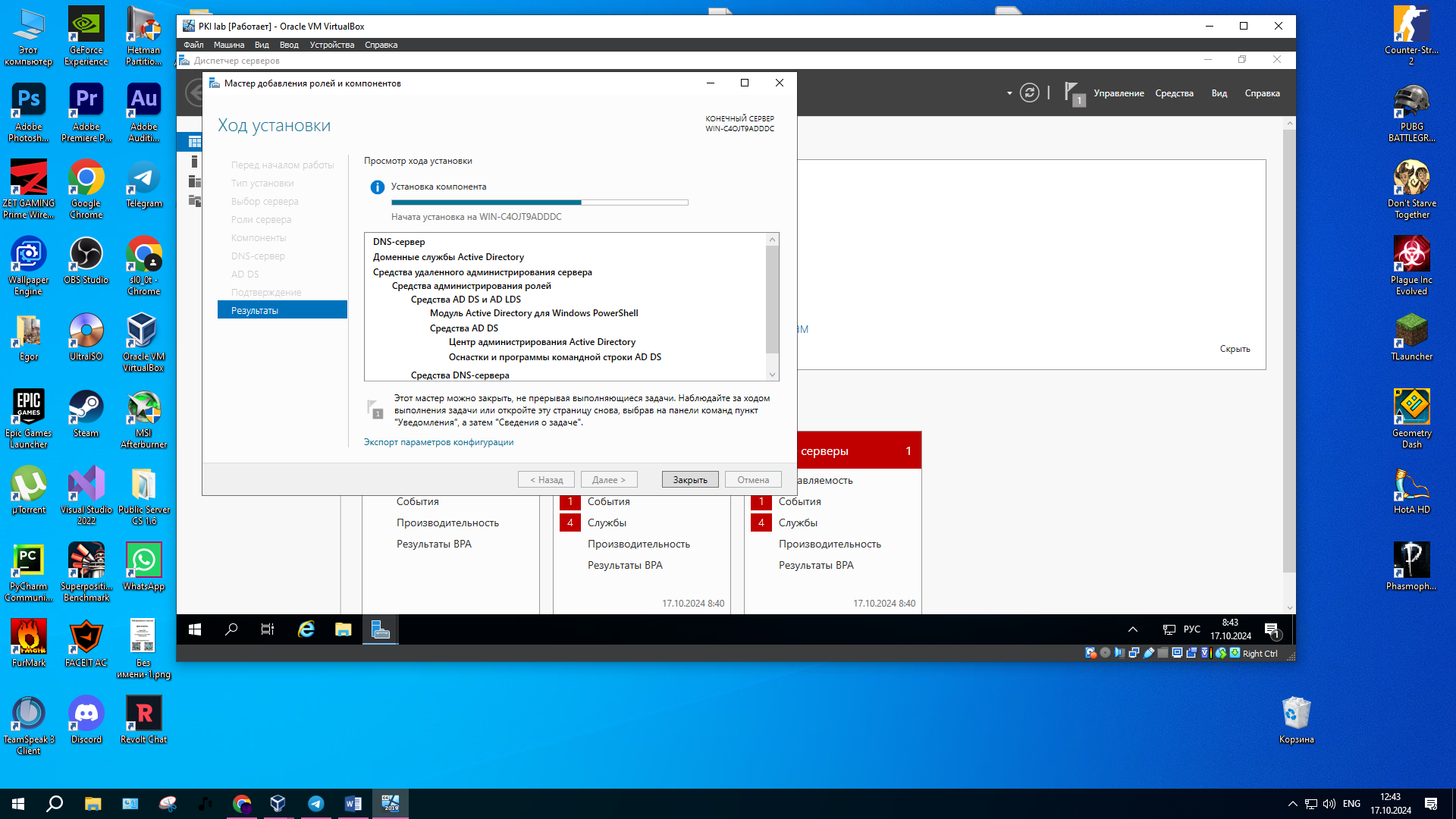Click the Скрыть link in Server Manager

point(1235,349)
